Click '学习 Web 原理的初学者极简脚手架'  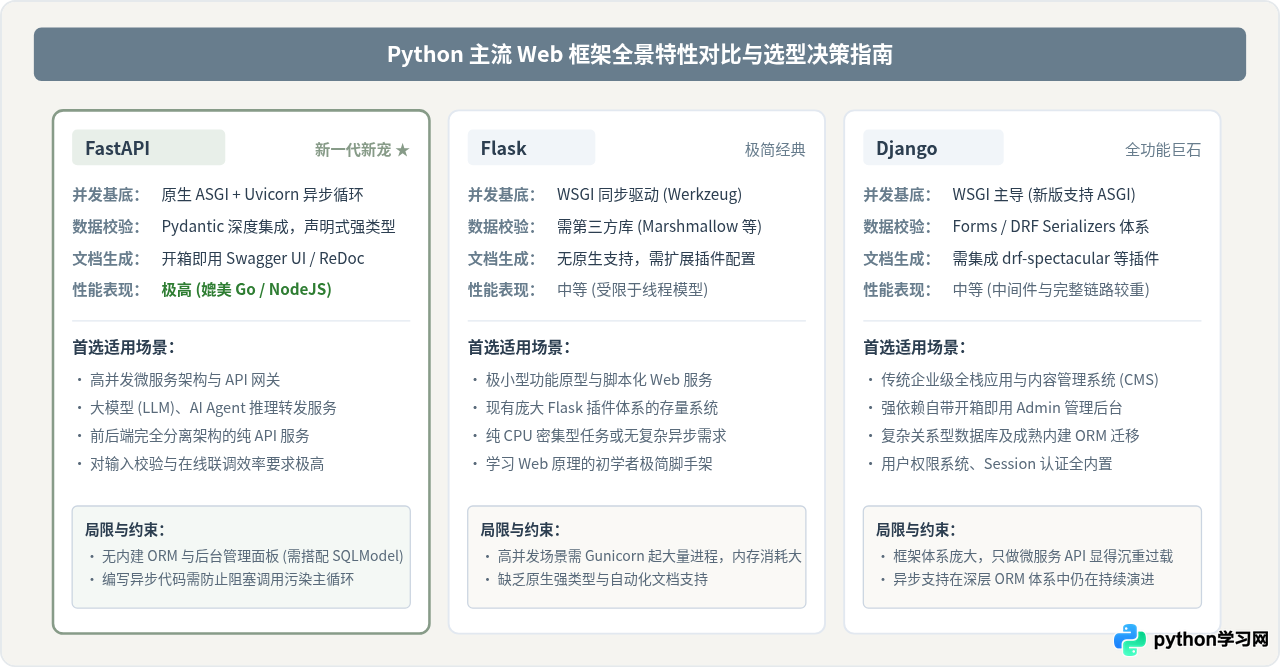pos(599,464)
